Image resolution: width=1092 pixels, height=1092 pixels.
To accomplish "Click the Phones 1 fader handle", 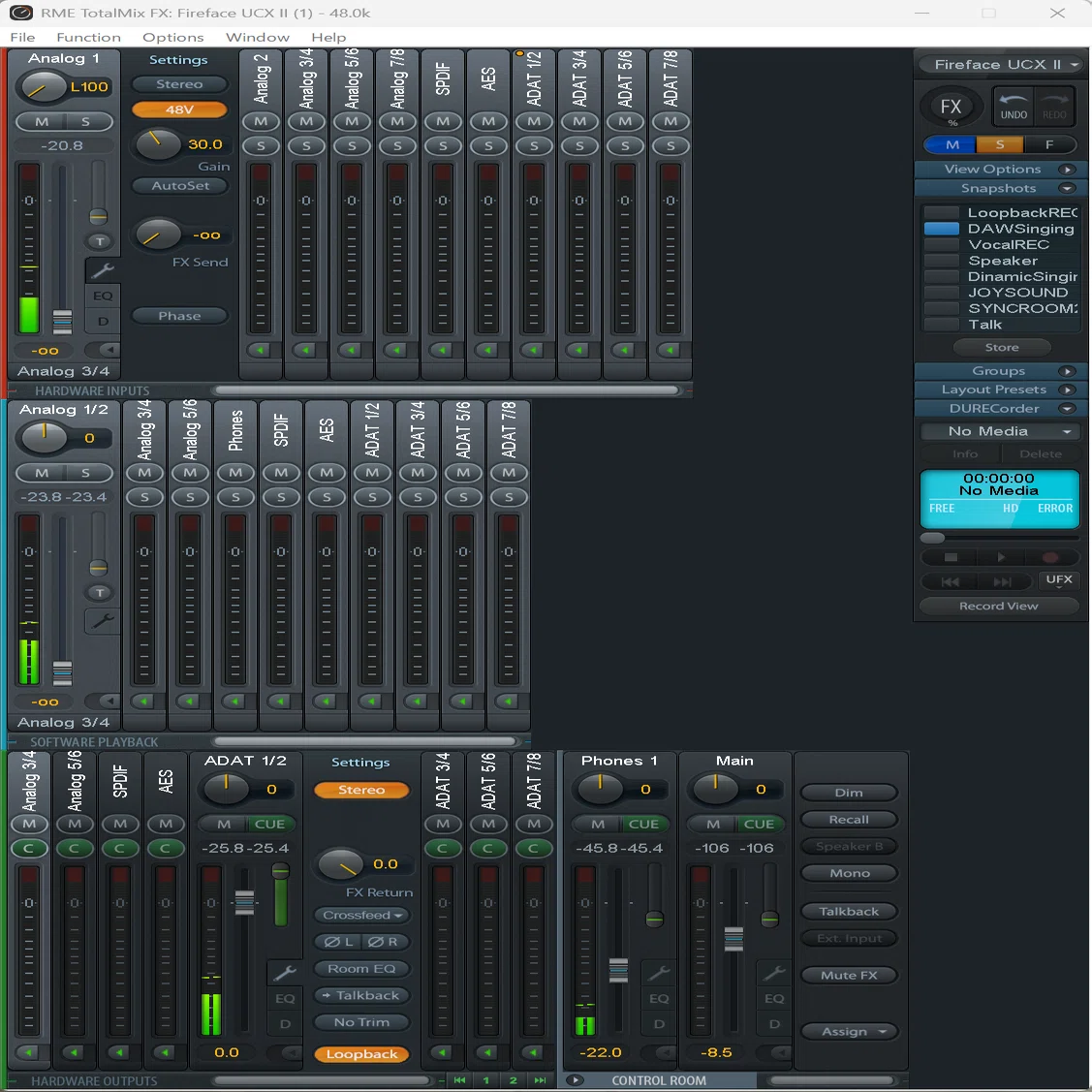I will [618, 970].
